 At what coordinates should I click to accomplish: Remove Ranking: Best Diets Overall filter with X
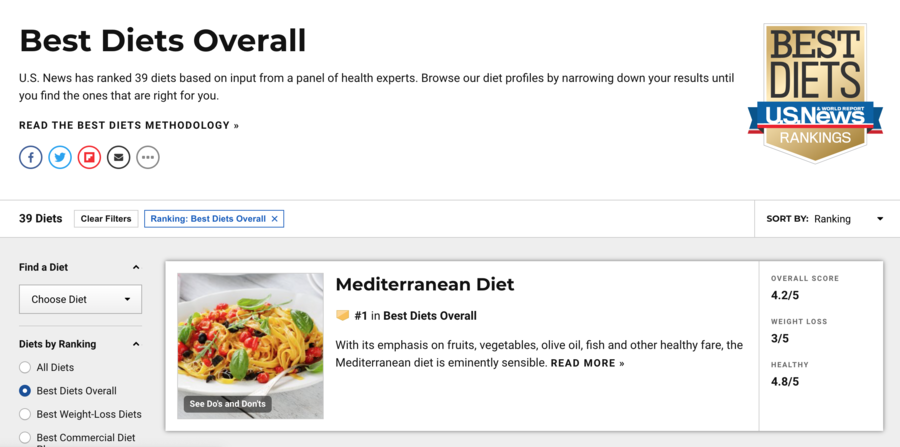click(274, 219)
